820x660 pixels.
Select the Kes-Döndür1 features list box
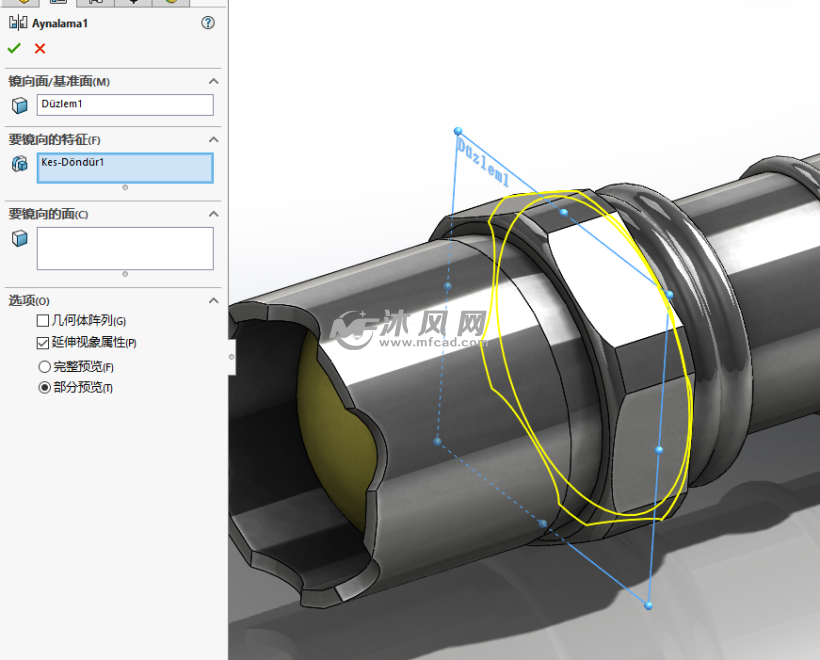(125, 168)
